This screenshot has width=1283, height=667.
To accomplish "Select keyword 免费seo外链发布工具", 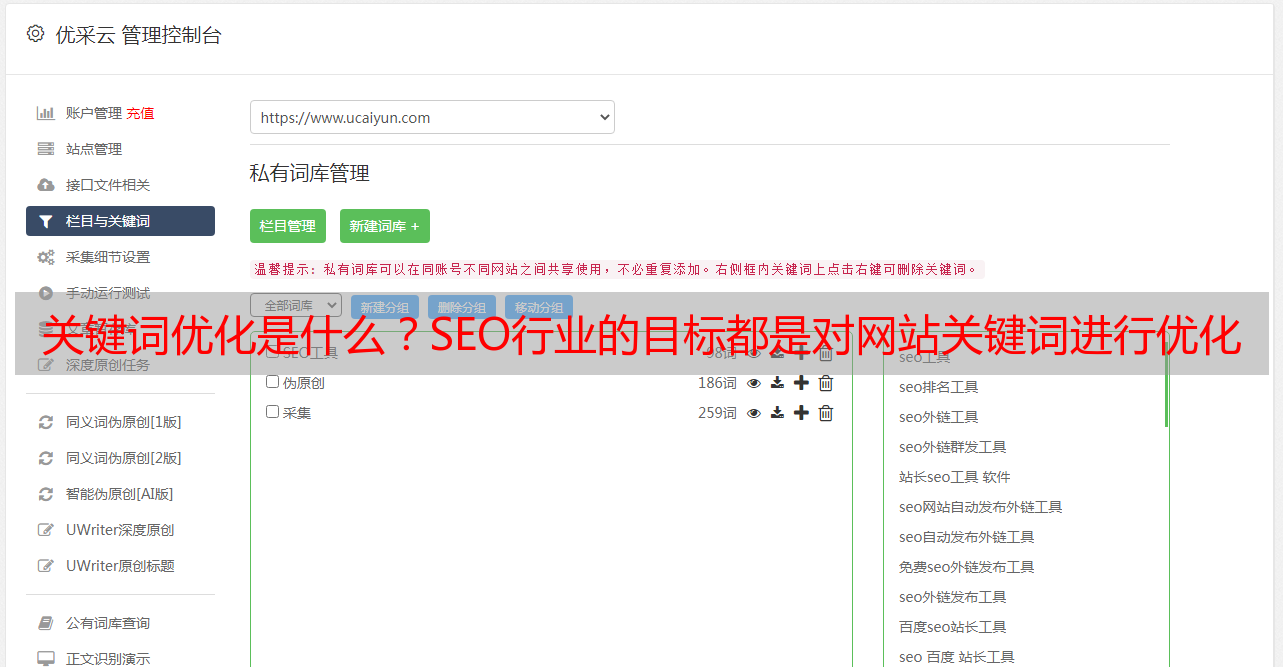I will (966, 567).
